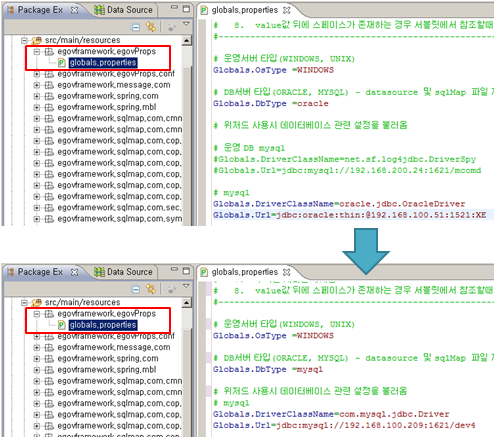The image size is (494, 437).
Task: Switch to lower Data Source tab
Action: (x=123, y=272)
